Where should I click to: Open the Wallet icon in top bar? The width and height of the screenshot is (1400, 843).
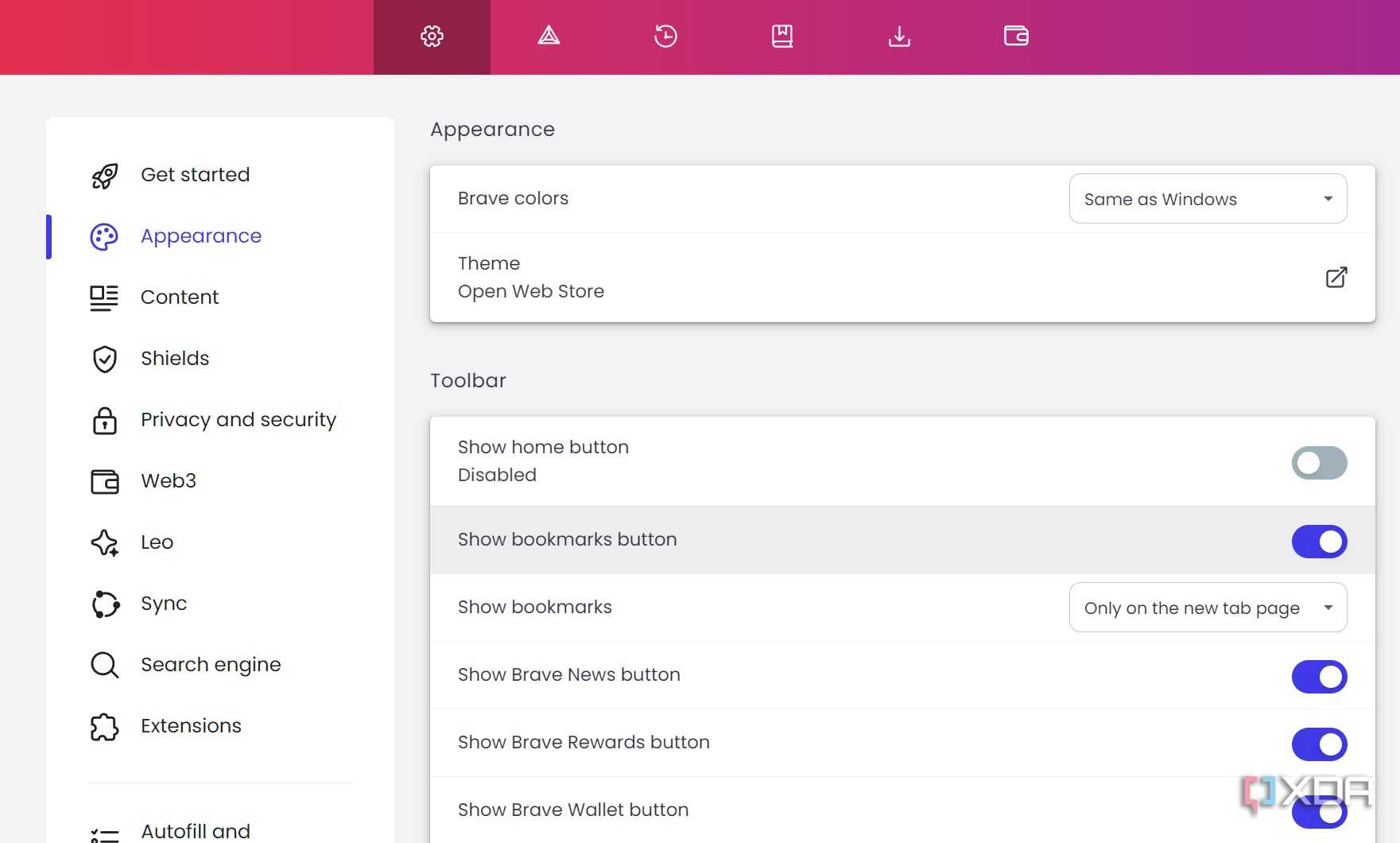click(1016, 36)
